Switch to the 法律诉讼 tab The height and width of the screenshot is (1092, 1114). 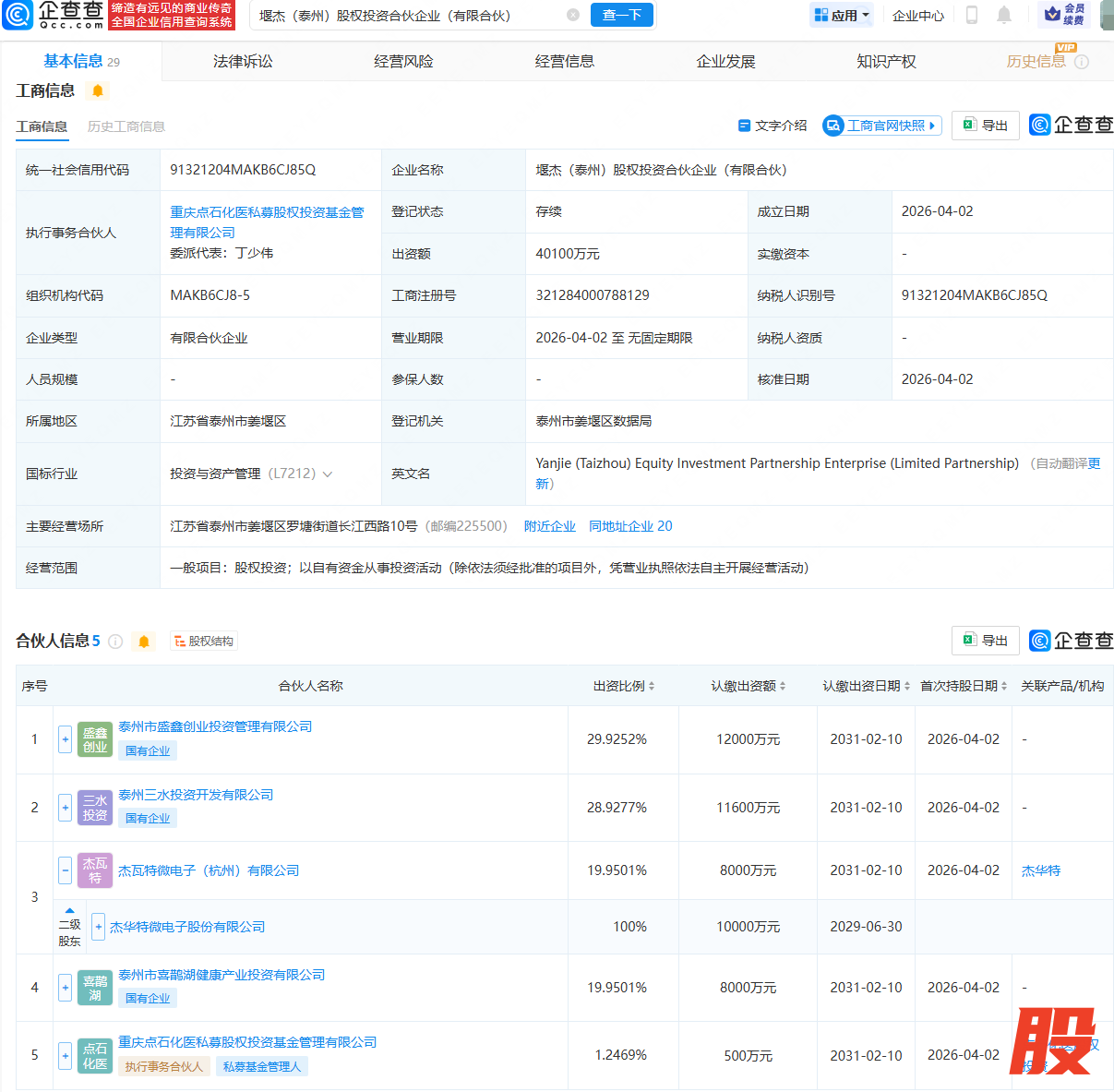[243, 62]
